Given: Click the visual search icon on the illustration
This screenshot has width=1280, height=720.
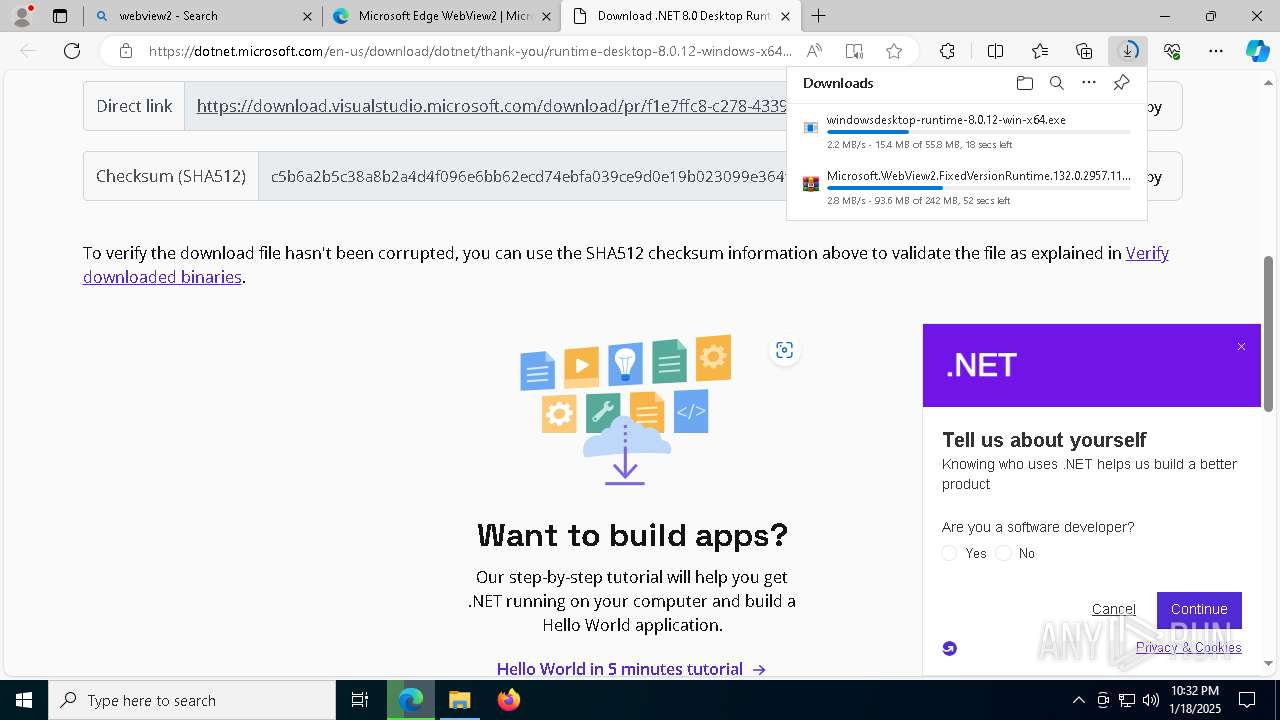Looking at the screenshot, I should point(784,350).
